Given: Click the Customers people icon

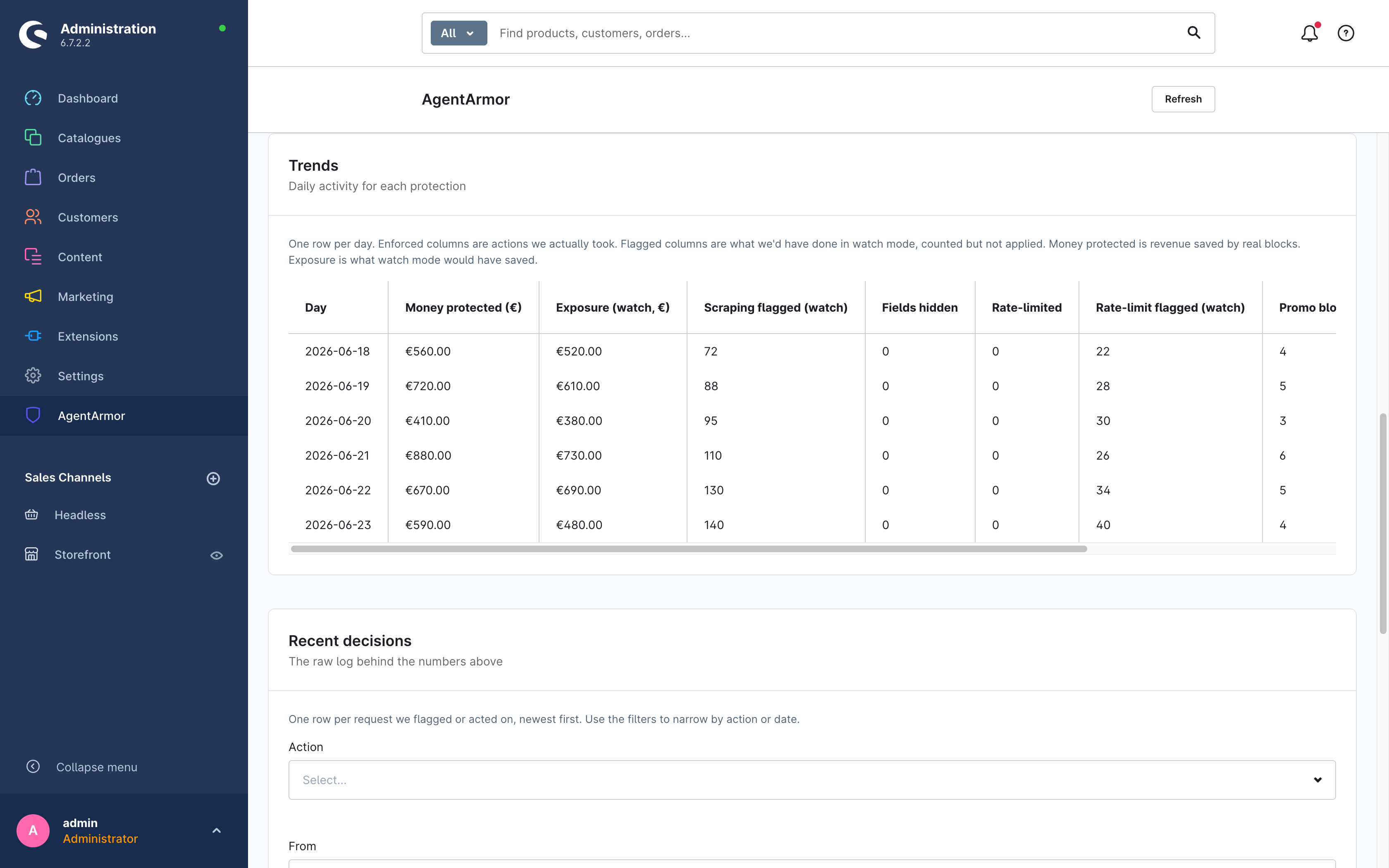Looking at the screenshot, I should tap(33, 217).
